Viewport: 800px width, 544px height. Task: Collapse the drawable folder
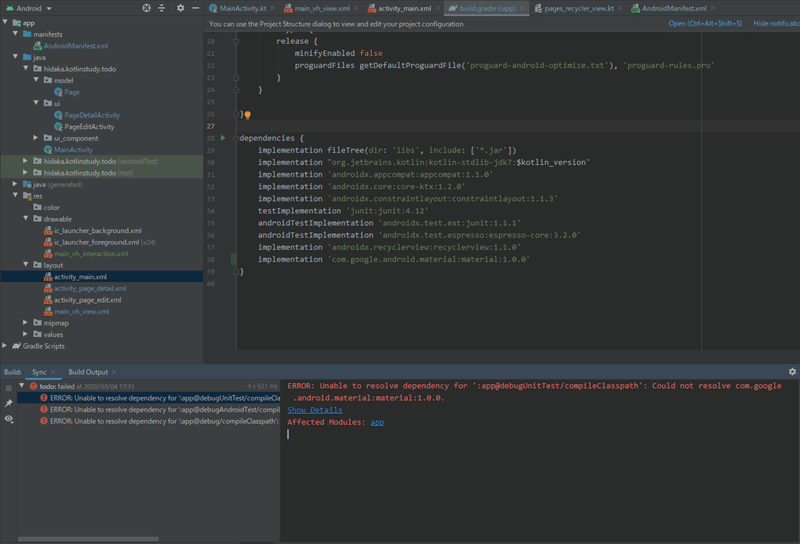click(26, 219)
